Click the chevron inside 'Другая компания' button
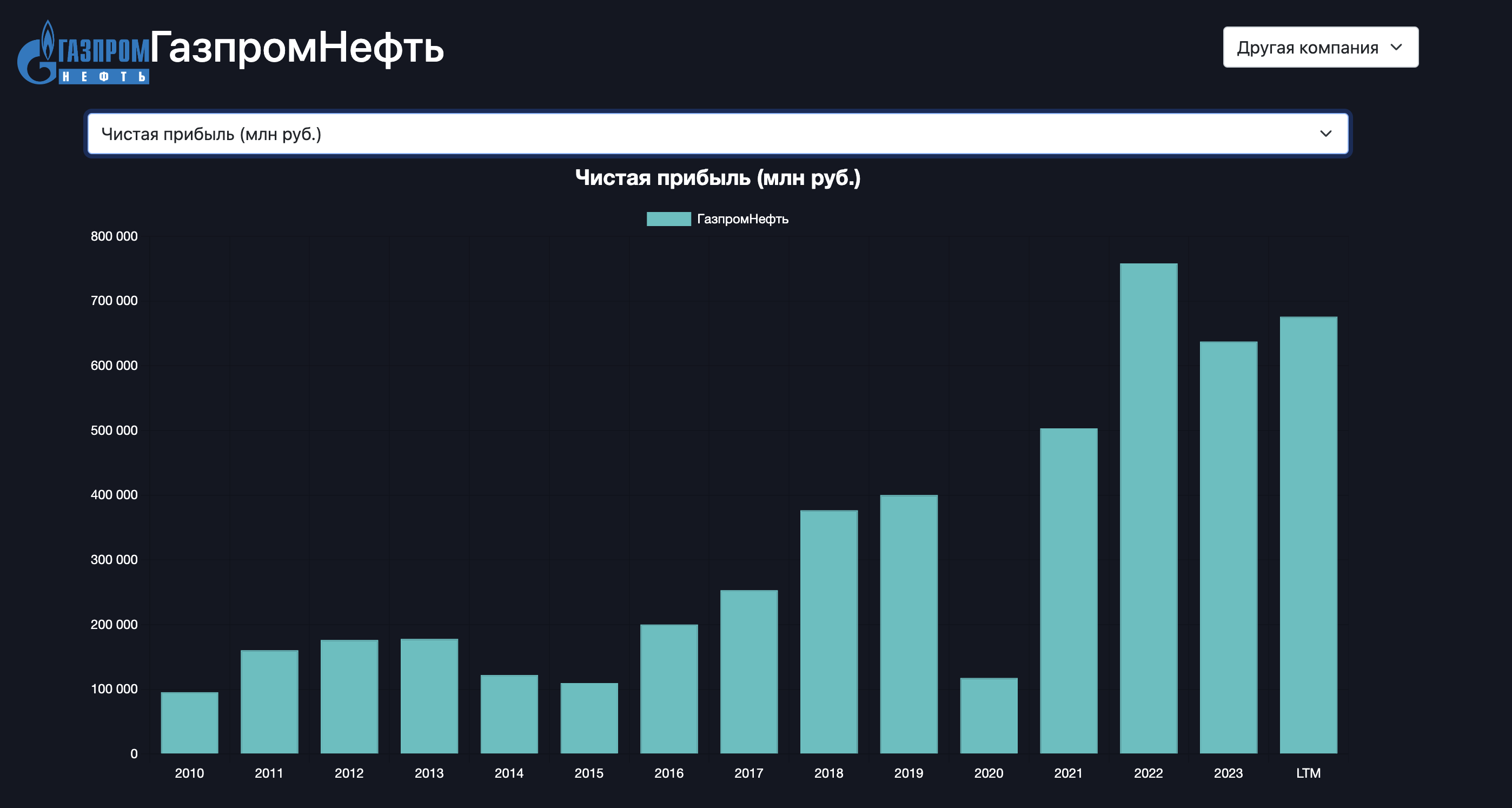Screen dimensions: 1512x808 coord(1396,47)
